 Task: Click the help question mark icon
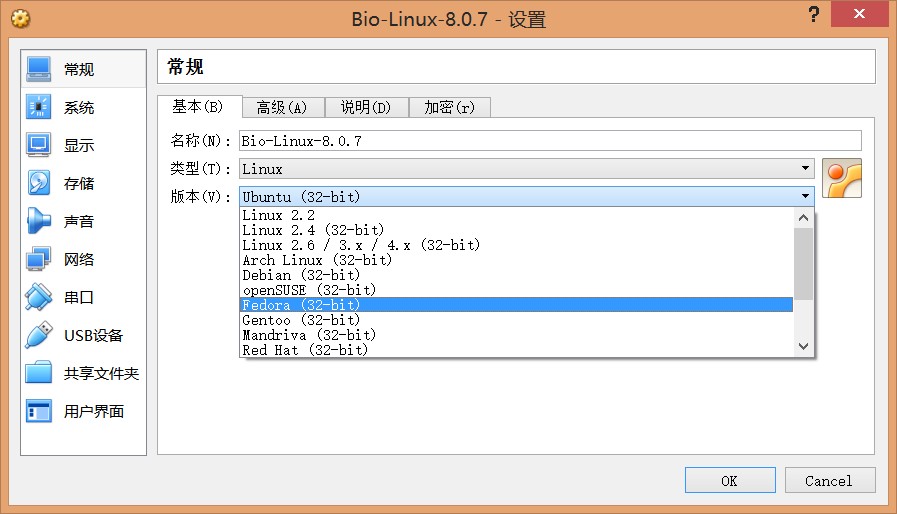coord(813,14)
